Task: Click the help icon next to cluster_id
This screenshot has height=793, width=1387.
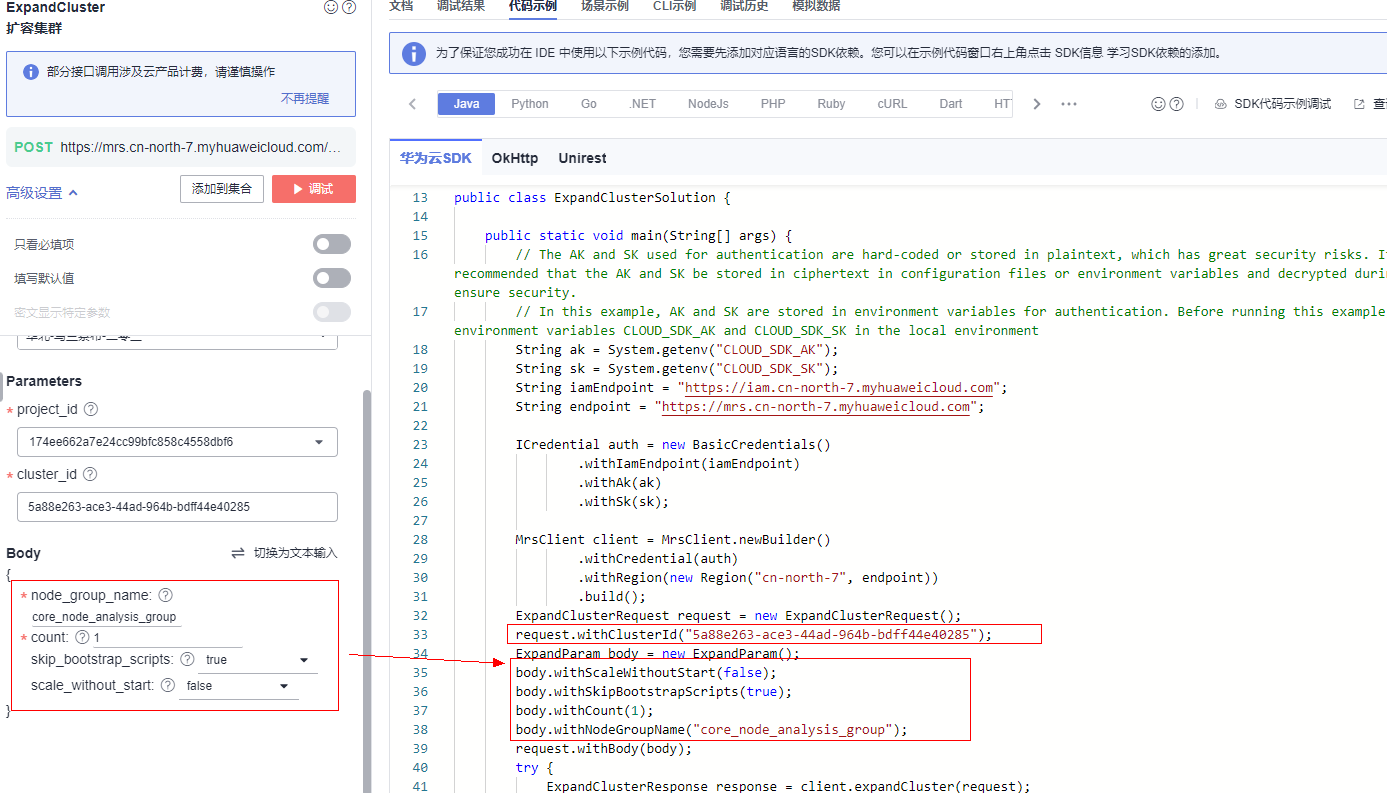Action: (x=90, y=474)
